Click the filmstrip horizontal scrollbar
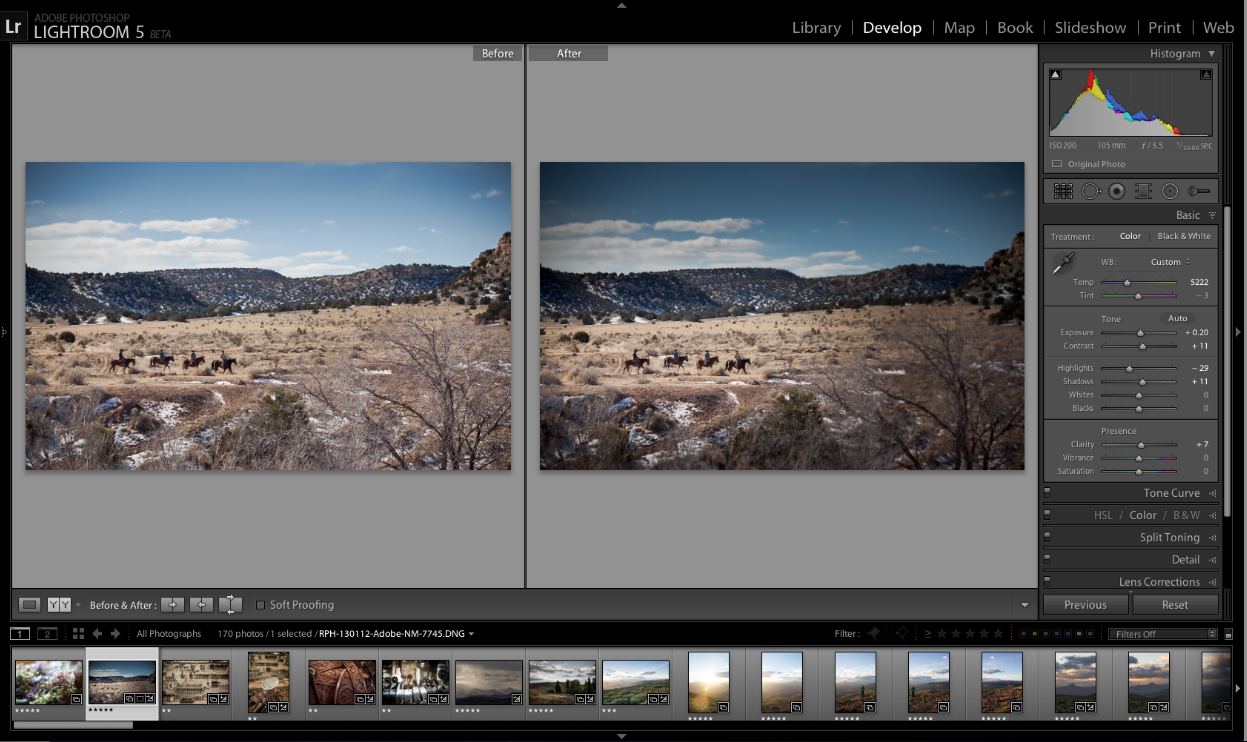The height and width of the screenshot is (742, 1247). pos(72,725)
